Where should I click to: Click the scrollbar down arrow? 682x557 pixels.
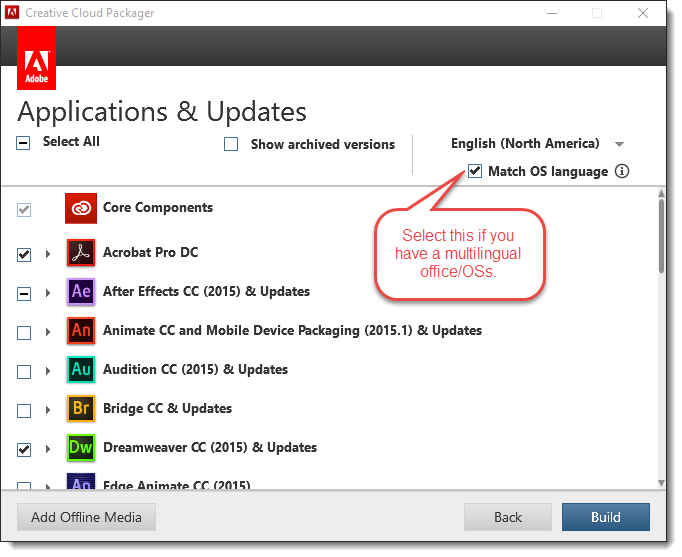pos(662,483)
